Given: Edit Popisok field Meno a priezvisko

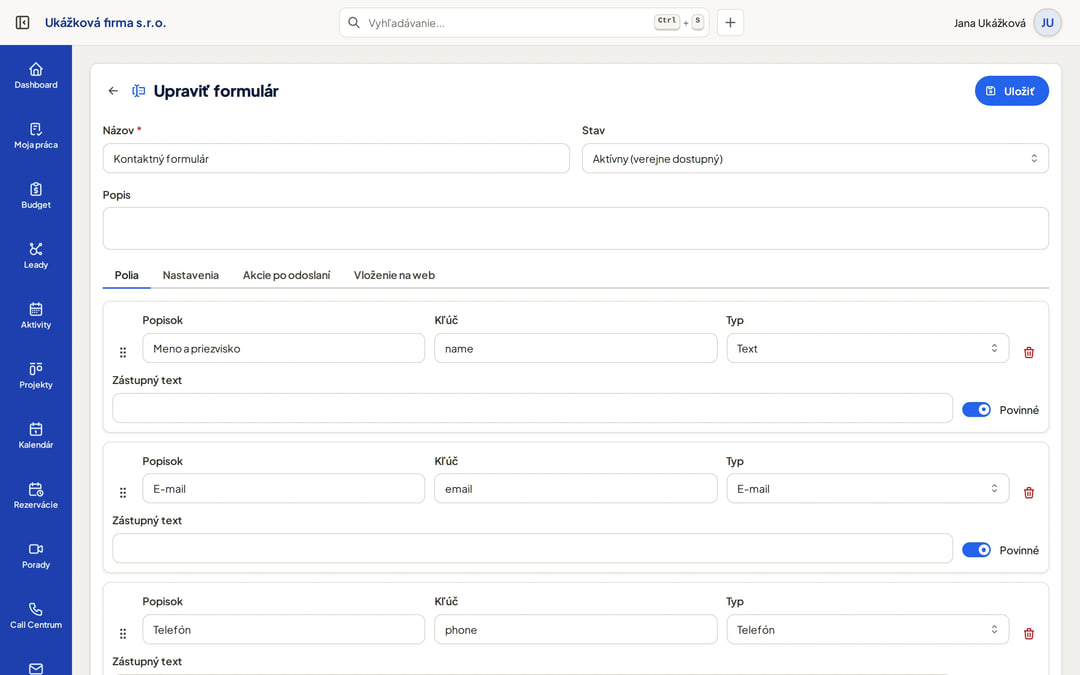Looking at the screenshot, I should click(x=284, y=349).
